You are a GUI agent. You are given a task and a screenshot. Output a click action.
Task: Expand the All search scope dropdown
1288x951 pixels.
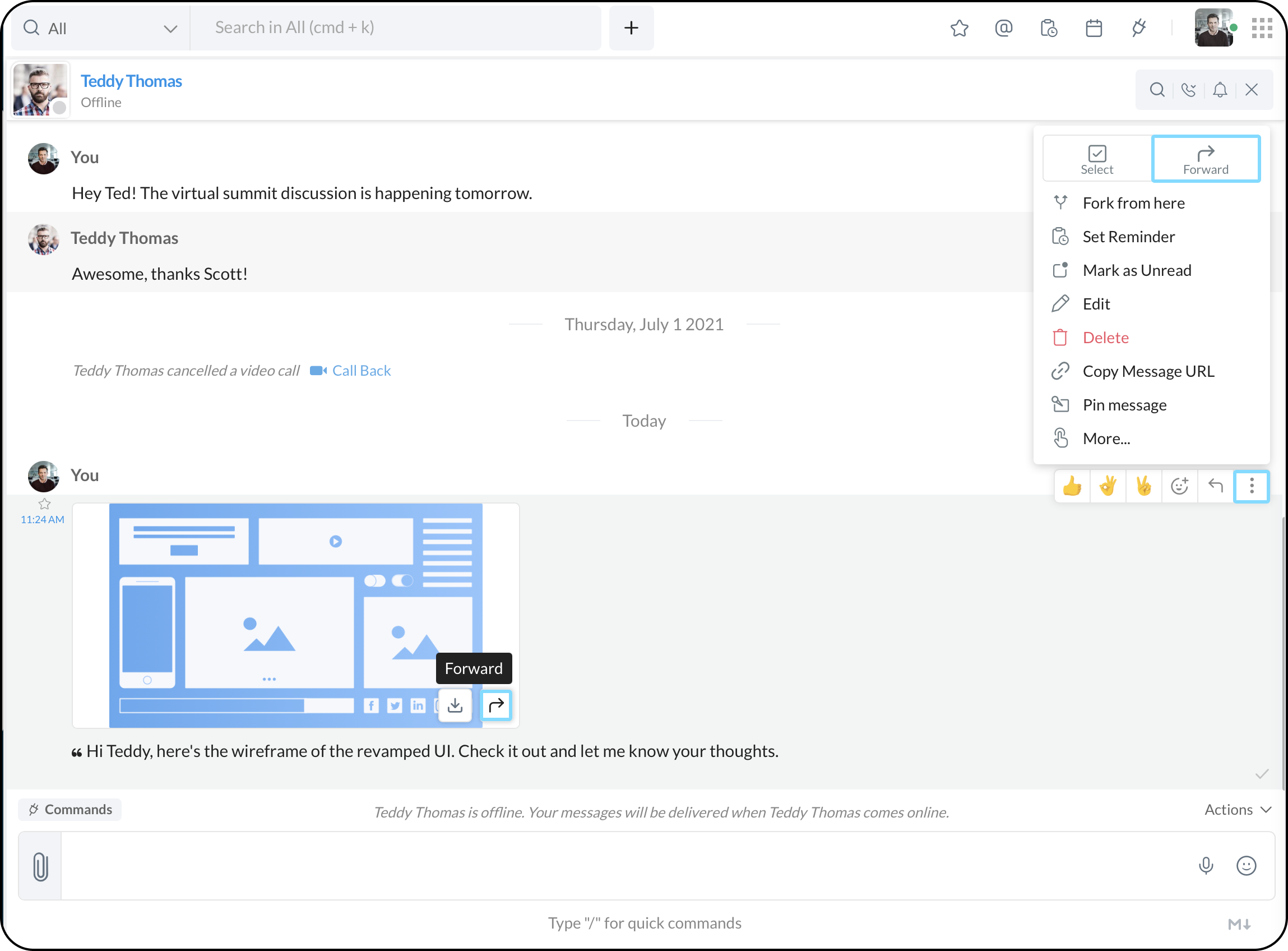(x=170, y=28)
